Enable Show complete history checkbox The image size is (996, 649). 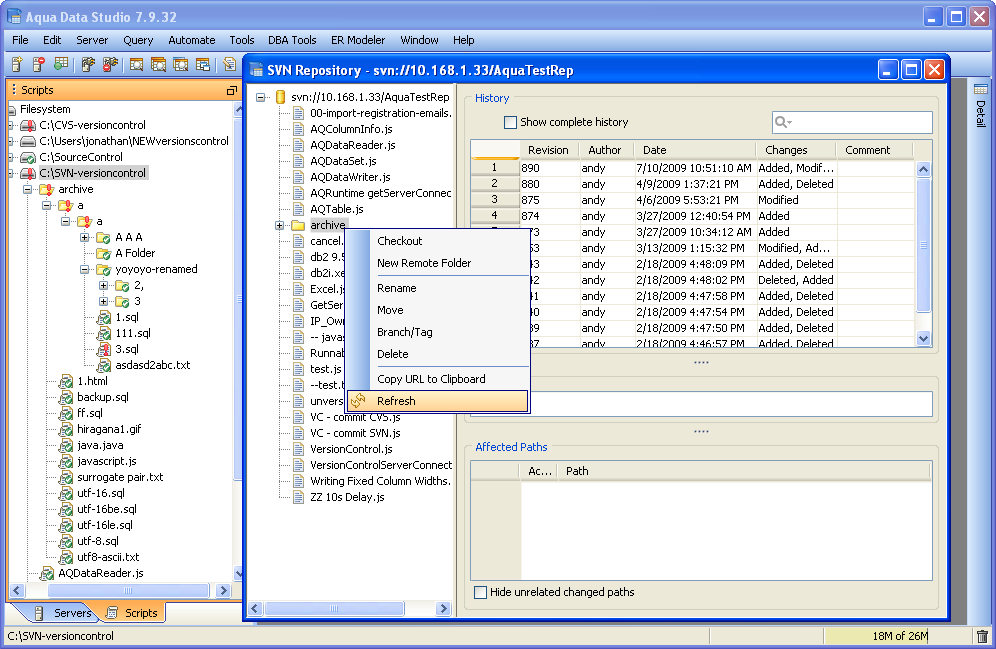point(511,122)
